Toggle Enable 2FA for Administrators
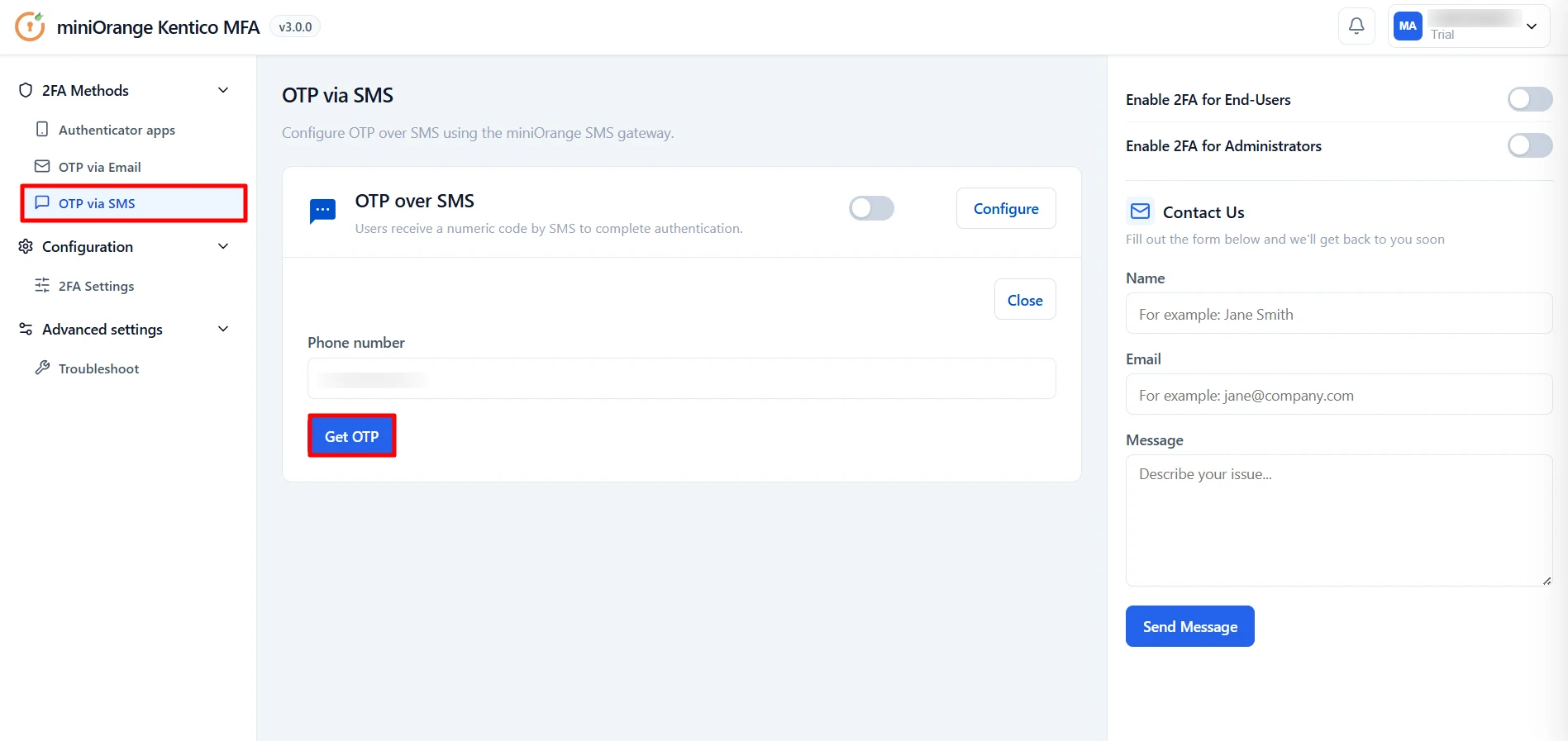This screenshot has height=741, width=1568. click(x=1530, y=145)
